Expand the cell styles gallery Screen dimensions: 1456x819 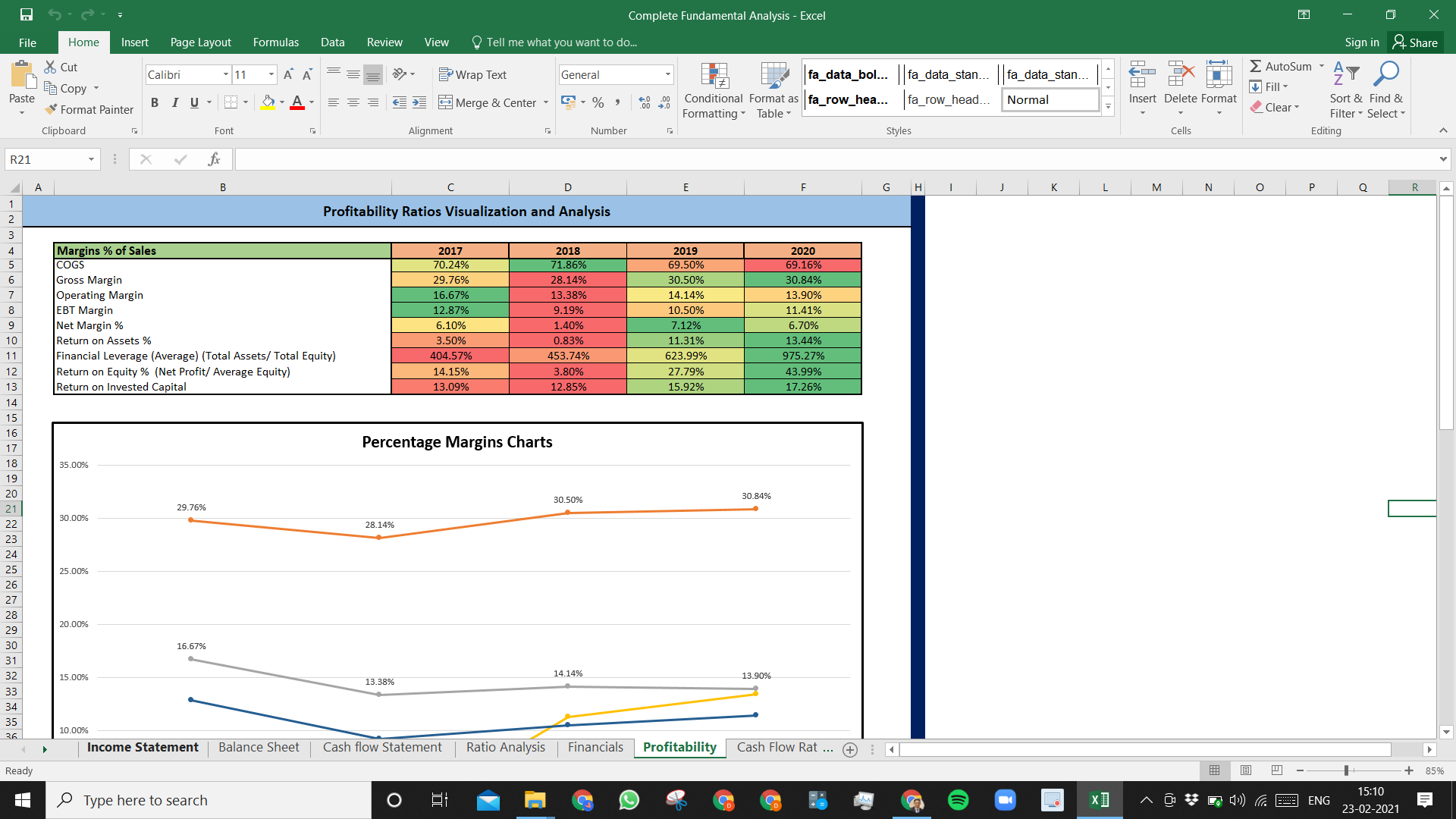(x=1108, y=107)
